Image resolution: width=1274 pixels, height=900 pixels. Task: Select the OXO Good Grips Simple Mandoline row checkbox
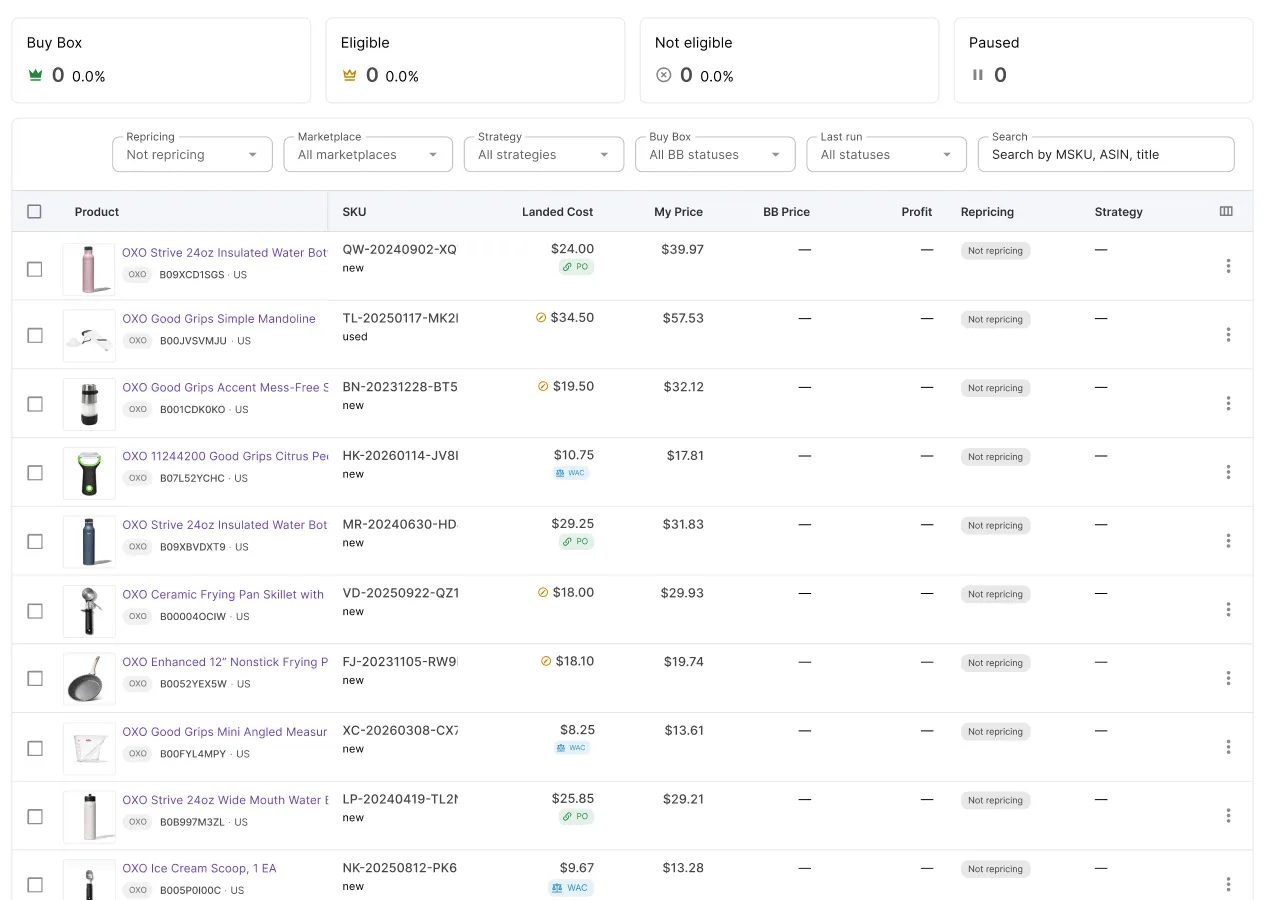(x=34, y=335)
